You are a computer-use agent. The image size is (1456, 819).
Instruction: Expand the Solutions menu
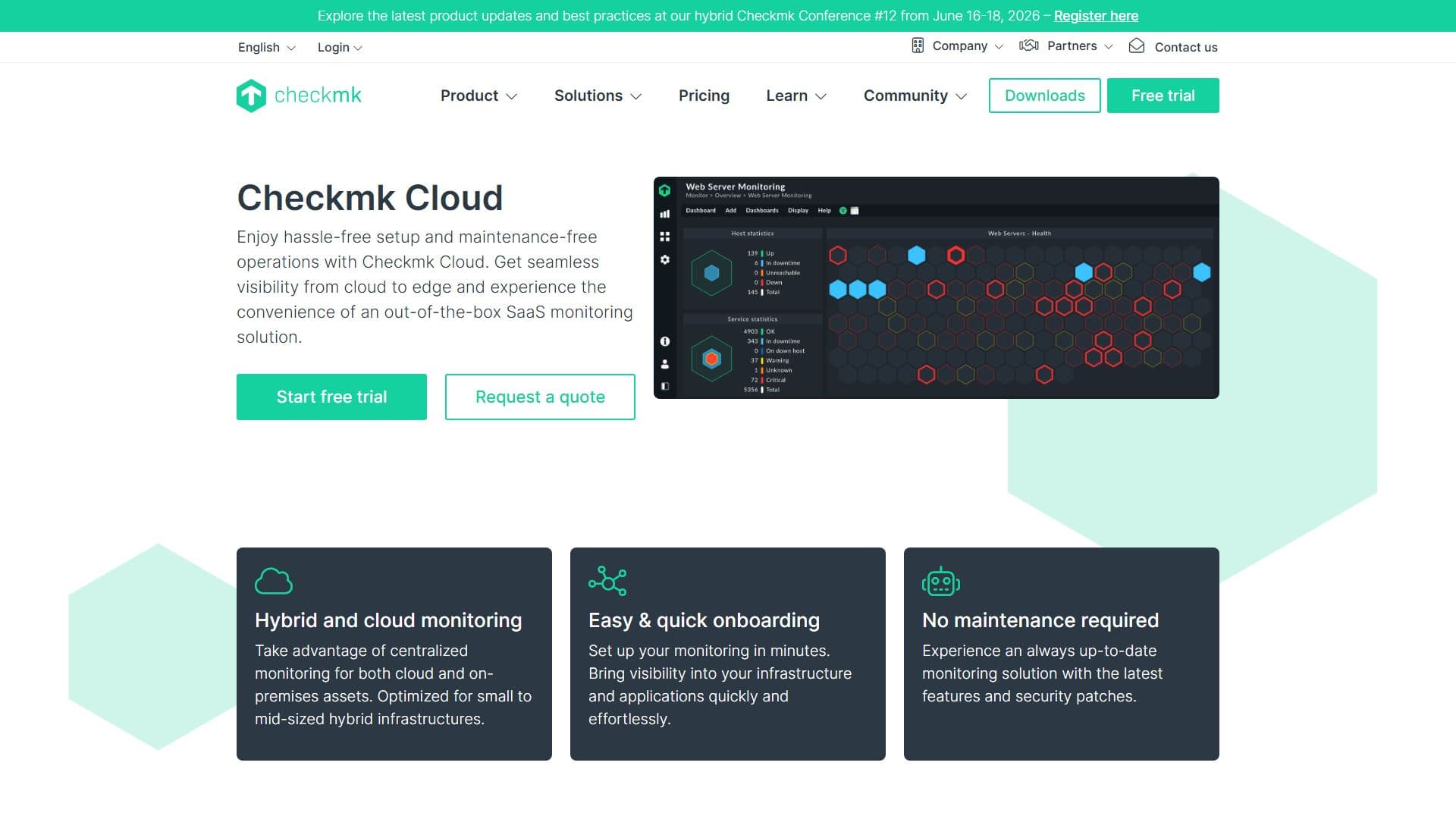[598, 96]
